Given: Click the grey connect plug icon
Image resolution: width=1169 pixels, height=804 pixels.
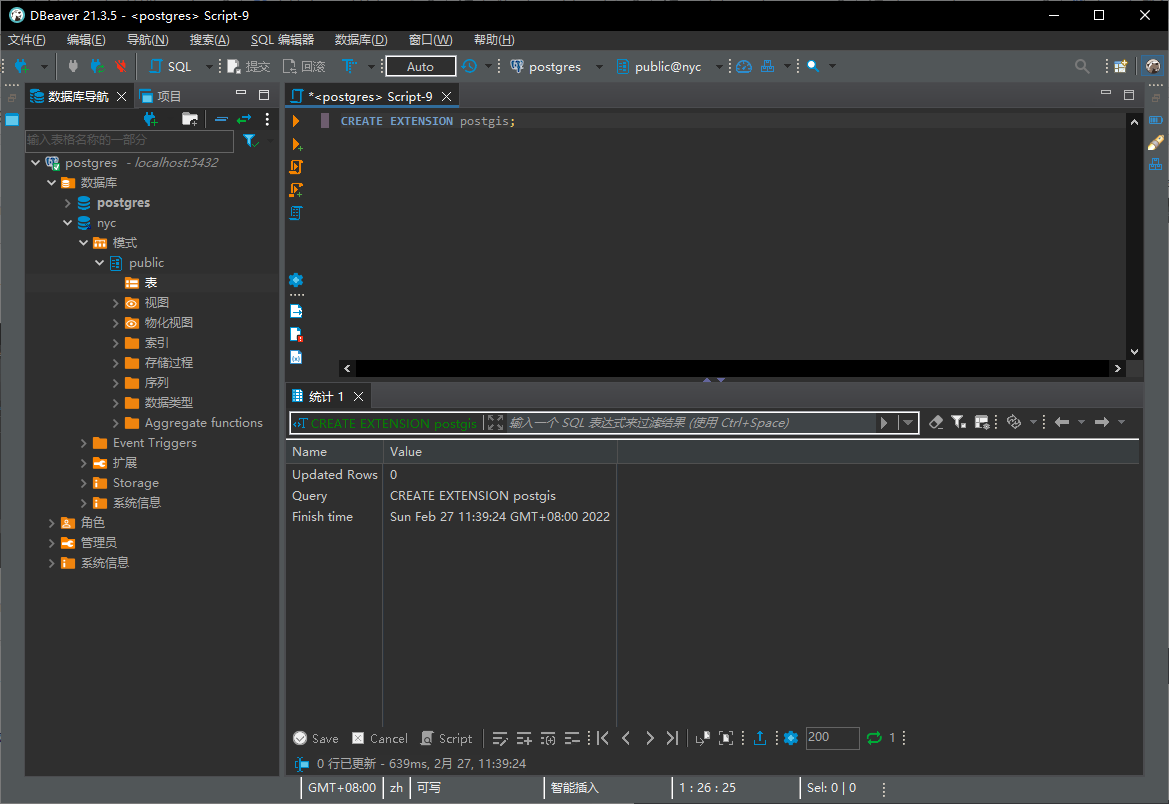Looking at the screenshot, I should [73, 66].
